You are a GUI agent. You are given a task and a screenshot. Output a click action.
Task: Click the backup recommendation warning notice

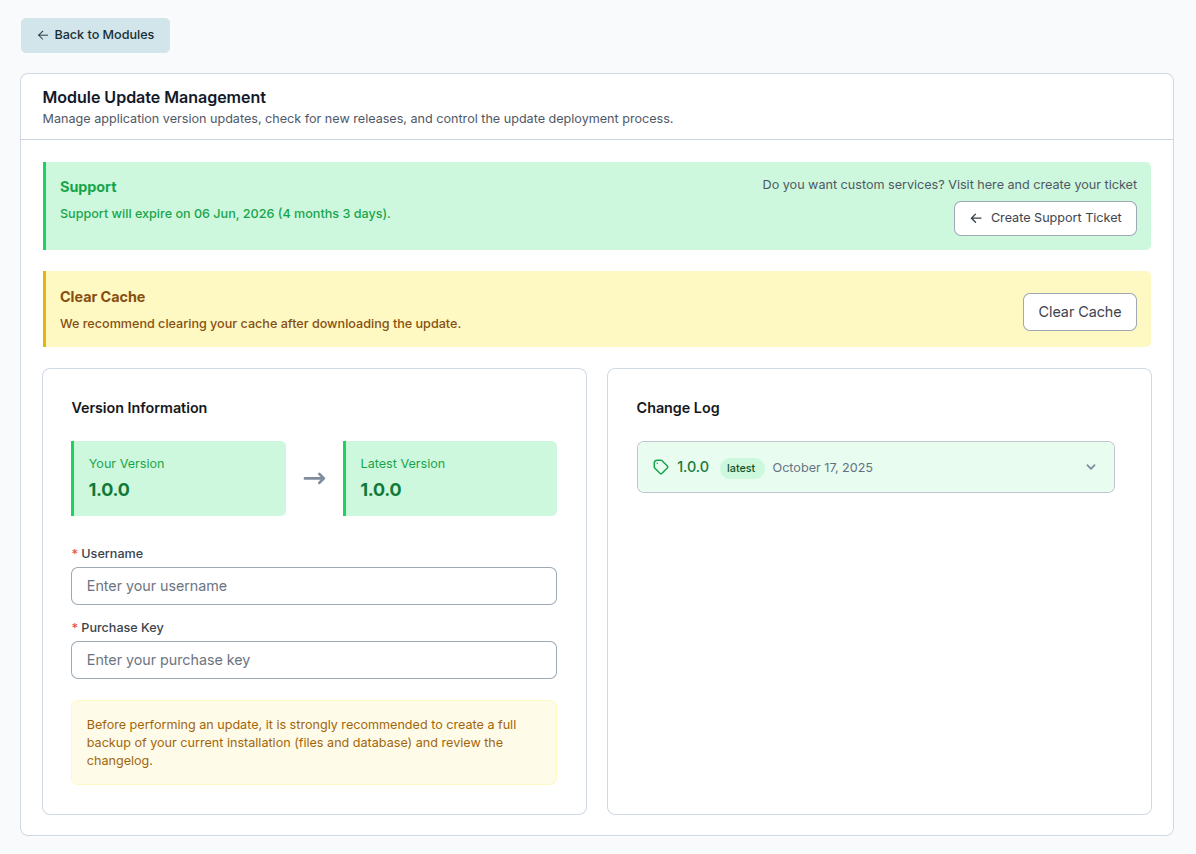(313, 742)
